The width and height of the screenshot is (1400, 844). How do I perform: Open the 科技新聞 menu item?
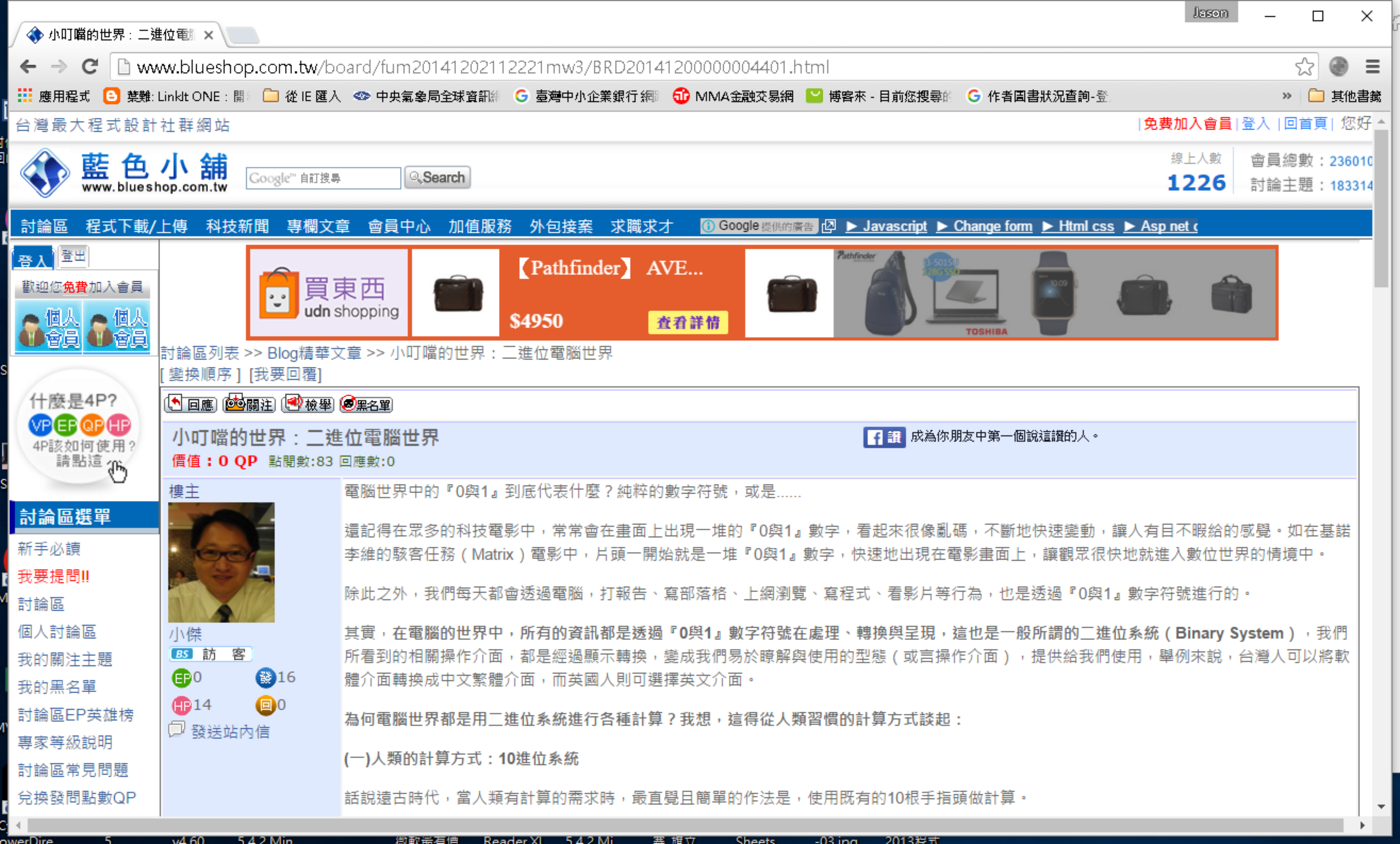point(237,227)
